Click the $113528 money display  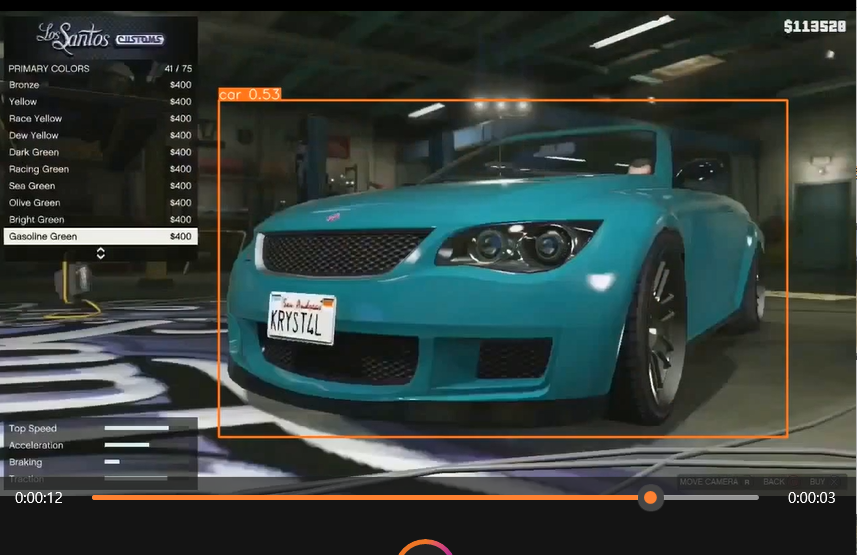point(814,26)
